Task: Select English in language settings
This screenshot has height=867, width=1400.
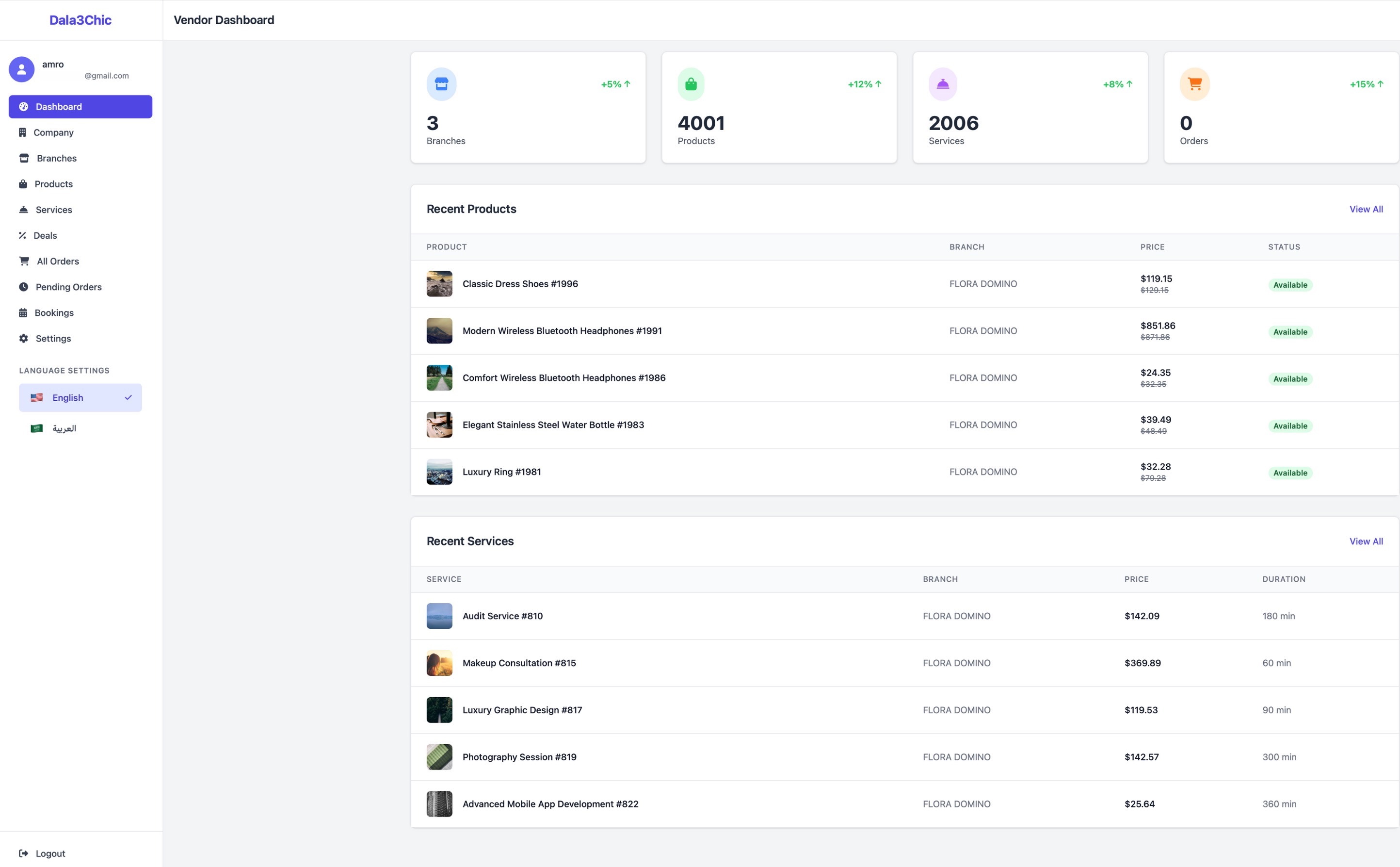Action: click(x=67, y=397)
